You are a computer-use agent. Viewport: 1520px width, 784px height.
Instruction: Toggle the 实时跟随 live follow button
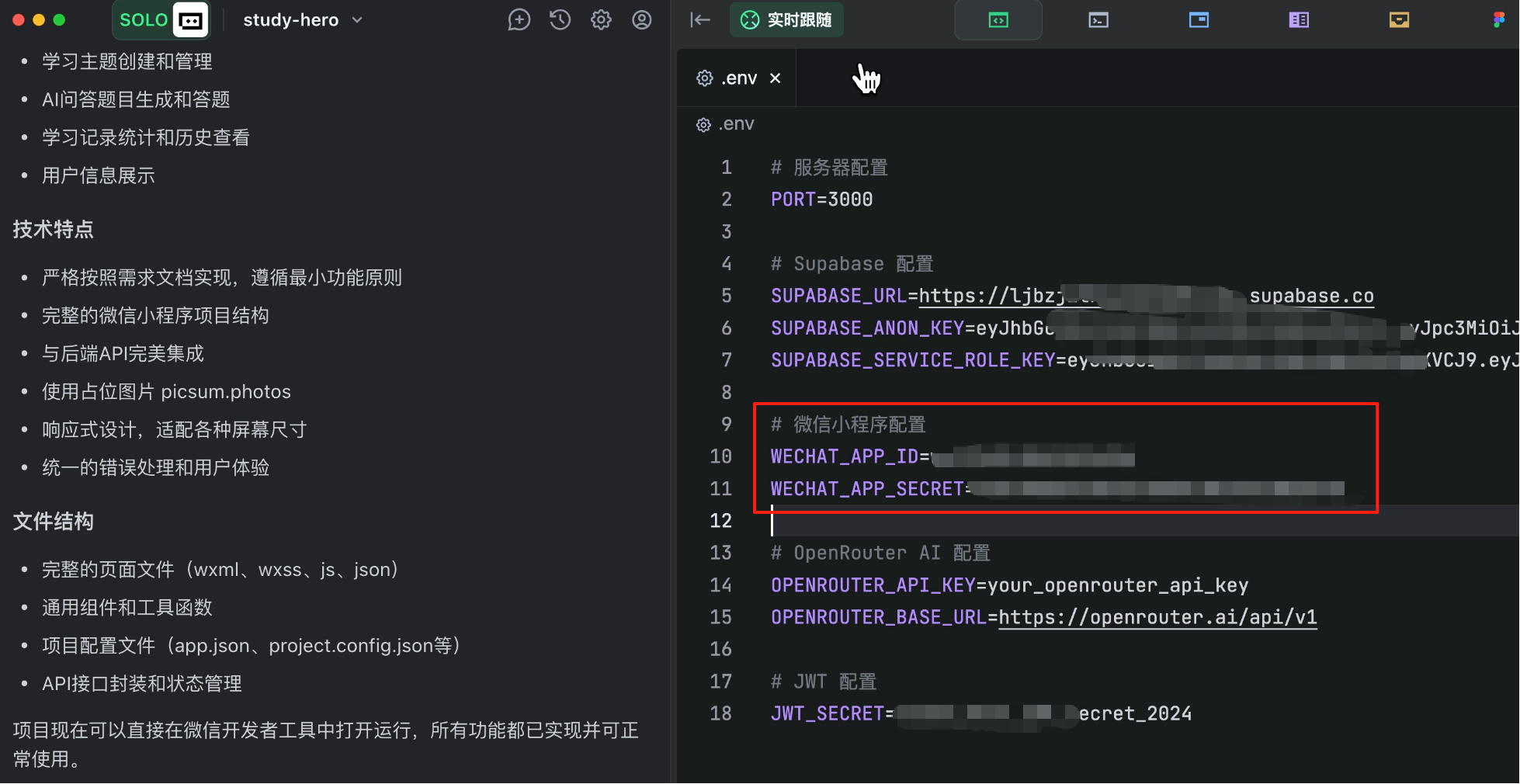pyautogui.click(x=786, y=20)
